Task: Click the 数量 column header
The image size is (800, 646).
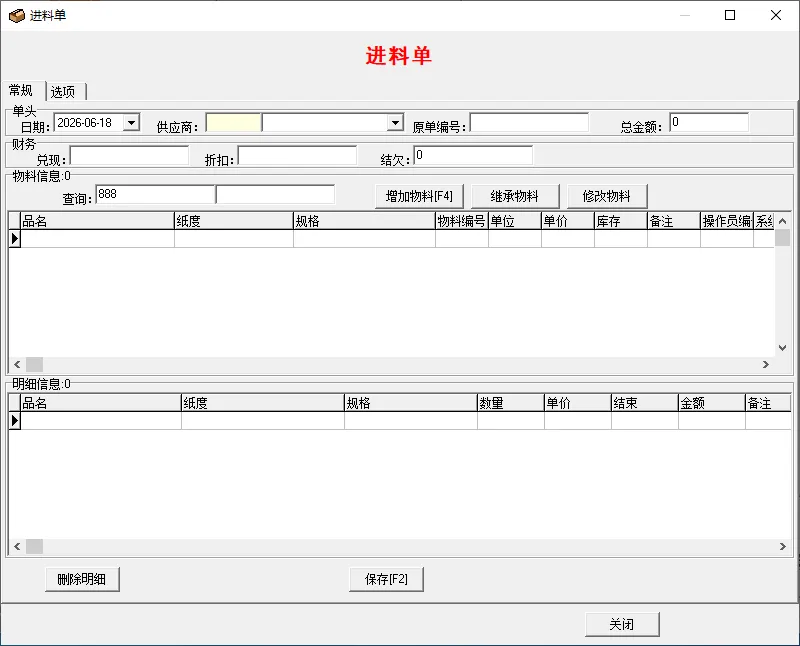Action: [511, 403]
